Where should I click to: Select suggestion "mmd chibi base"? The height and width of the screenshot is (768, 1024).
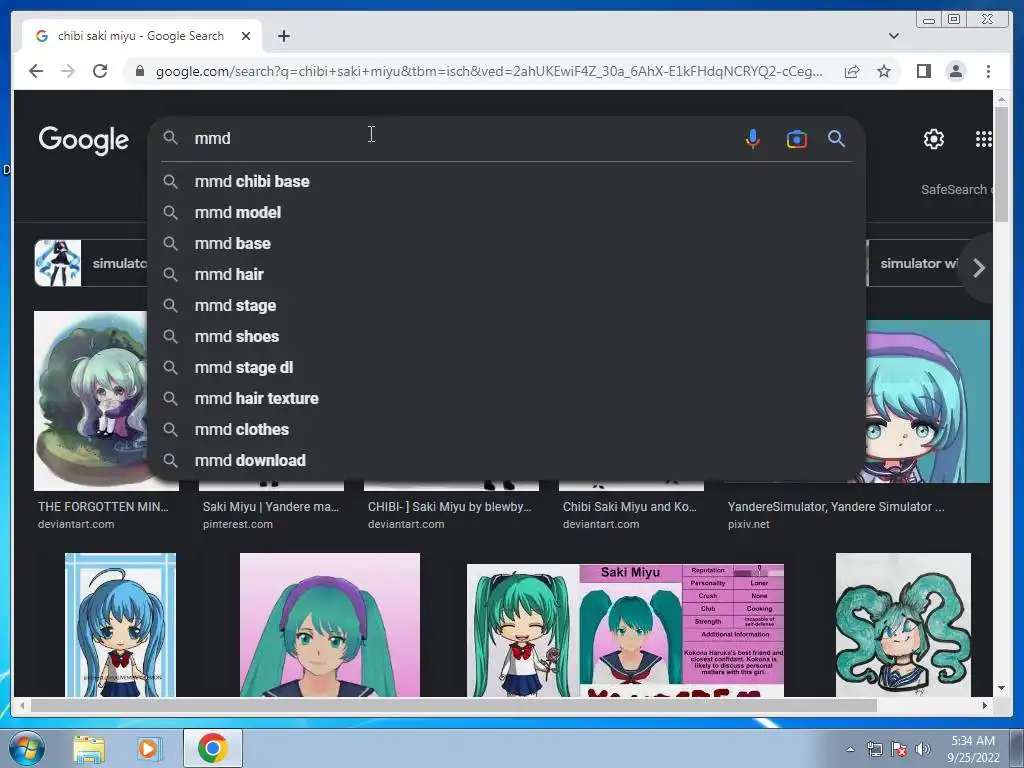[506, 182]
